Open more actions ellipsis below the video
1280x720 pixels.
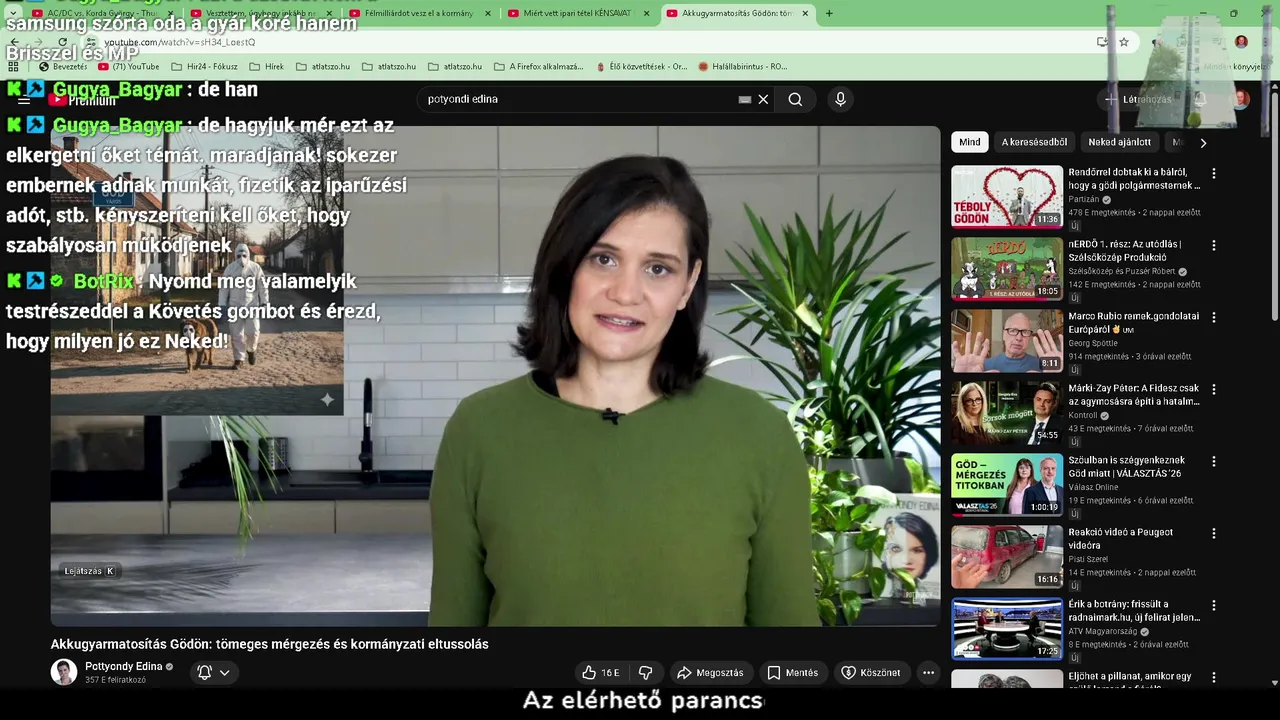(928, 673)
